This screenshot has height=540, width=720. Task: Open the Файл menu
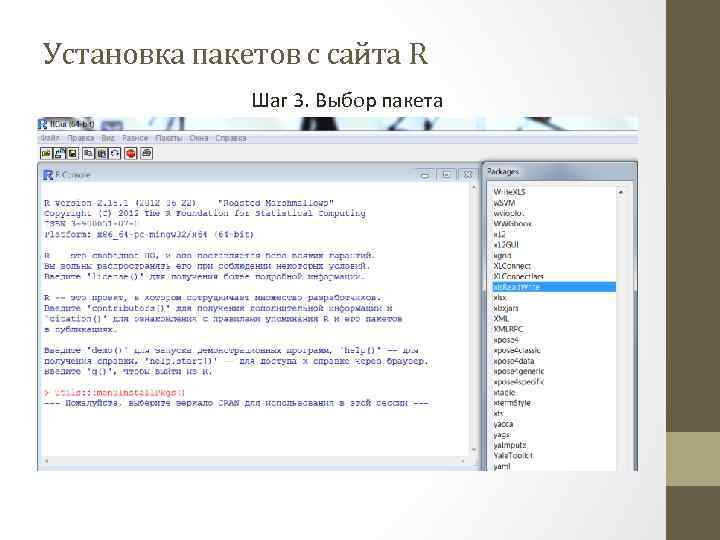(49, 138)
